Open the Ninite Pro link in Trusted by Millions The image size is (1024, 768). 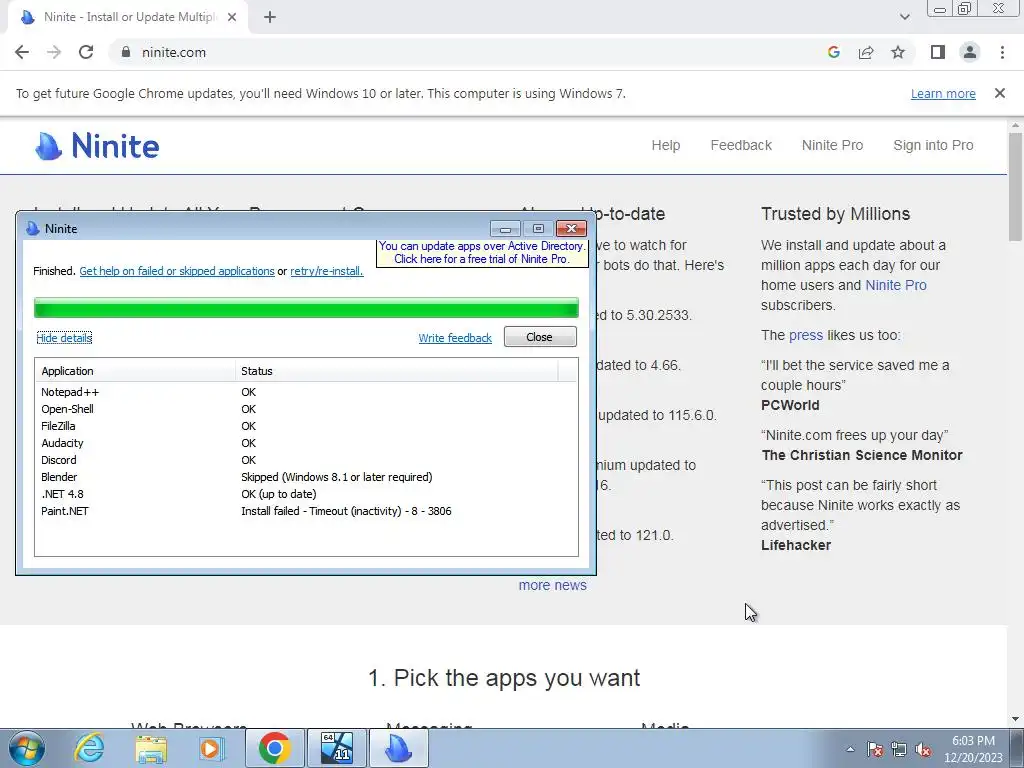click(x=896, y=285)
